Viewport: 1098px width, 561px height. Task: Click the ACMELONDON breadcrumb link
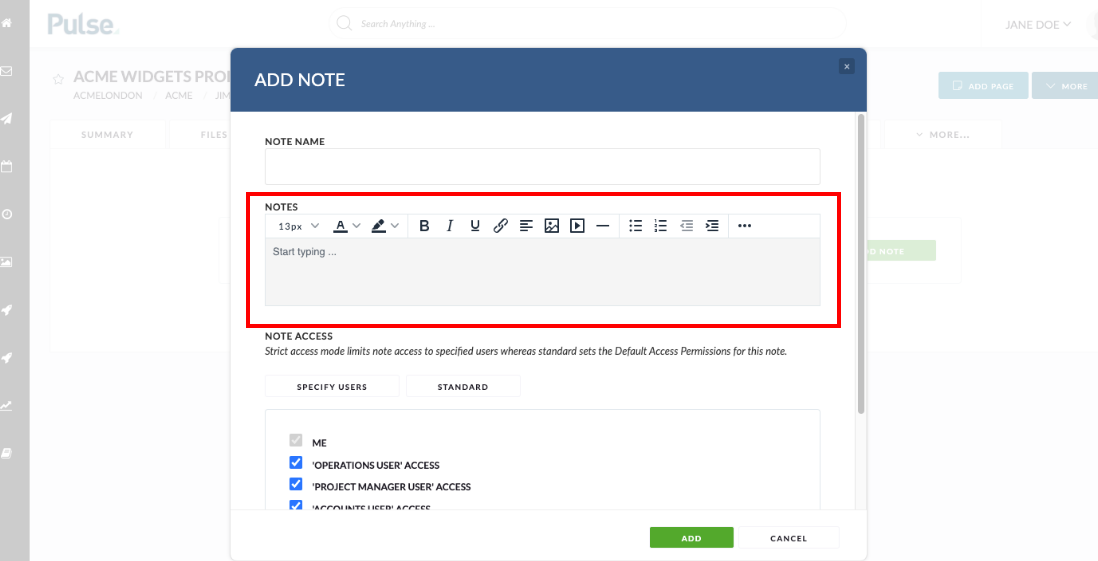tap(108, 95)
